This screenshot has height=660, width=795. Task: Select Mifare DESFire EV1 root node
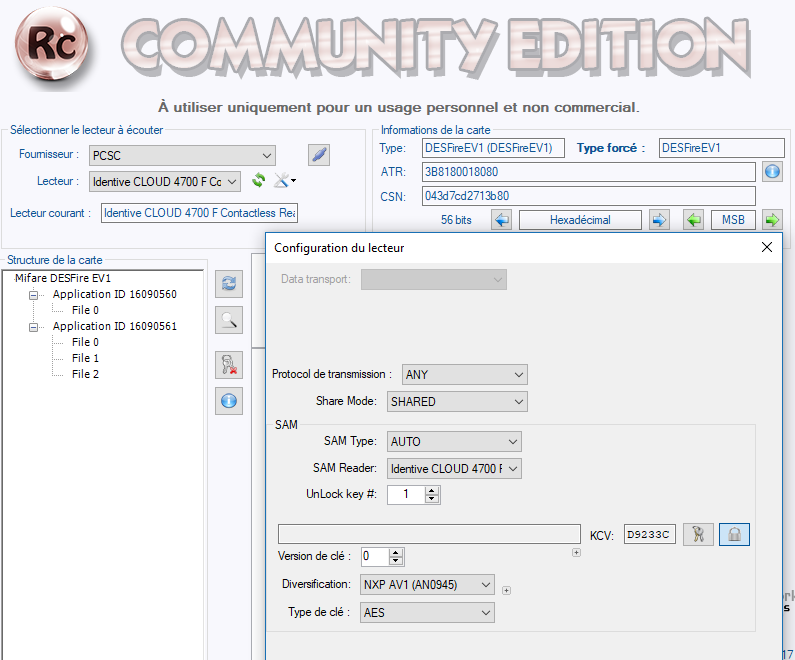[63, 278]
